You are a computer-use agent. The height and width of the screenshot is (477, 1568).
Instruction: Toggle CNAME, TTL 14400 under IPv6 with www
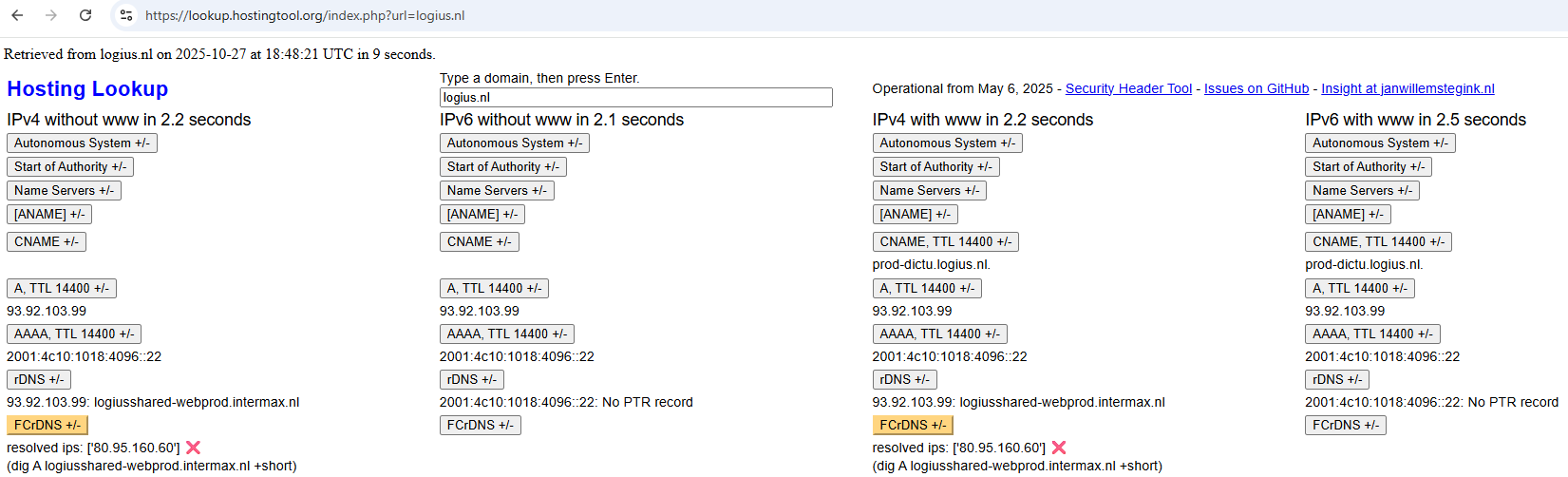pyautogui.click(x=1378, y=241)
